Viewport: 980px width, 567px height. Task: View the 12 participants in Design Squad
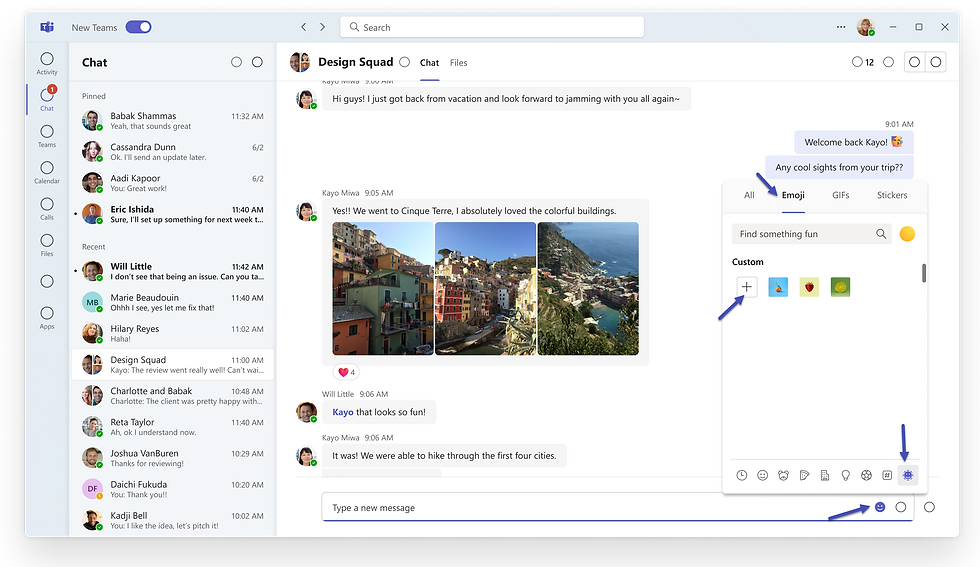[x=863, y=62]
